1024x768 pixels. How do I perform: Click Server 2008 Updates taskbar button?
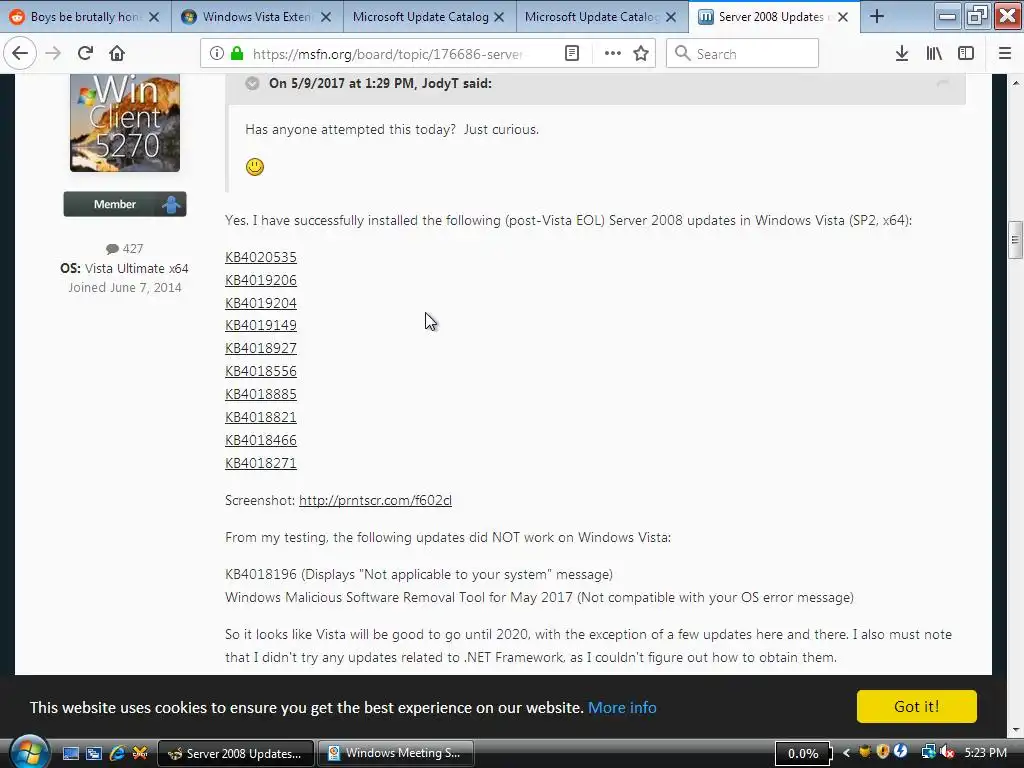pos(236,754)
